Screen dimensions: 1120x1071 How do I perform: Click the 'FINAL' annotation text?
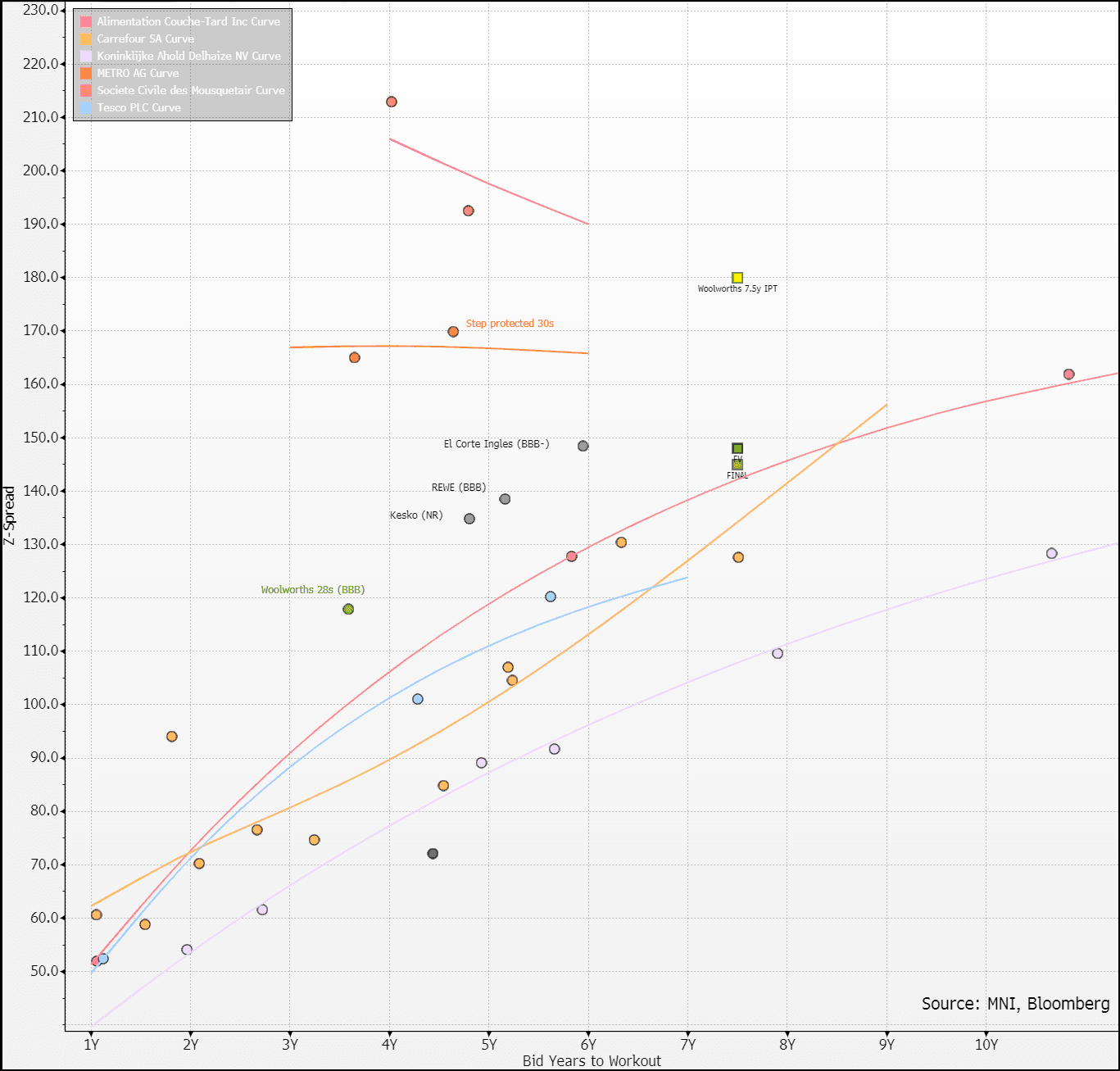[737, 475]
